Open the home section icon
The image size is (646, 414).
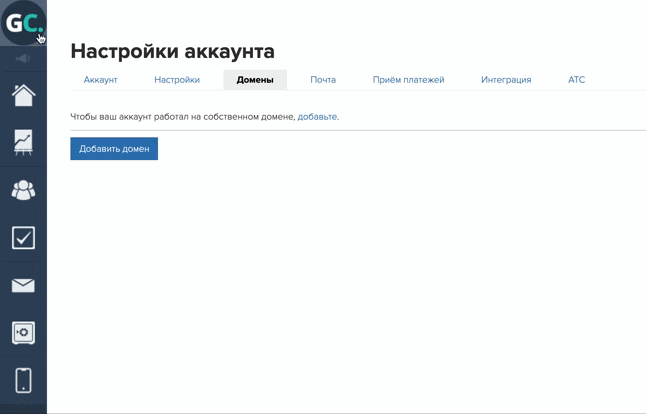22,95
